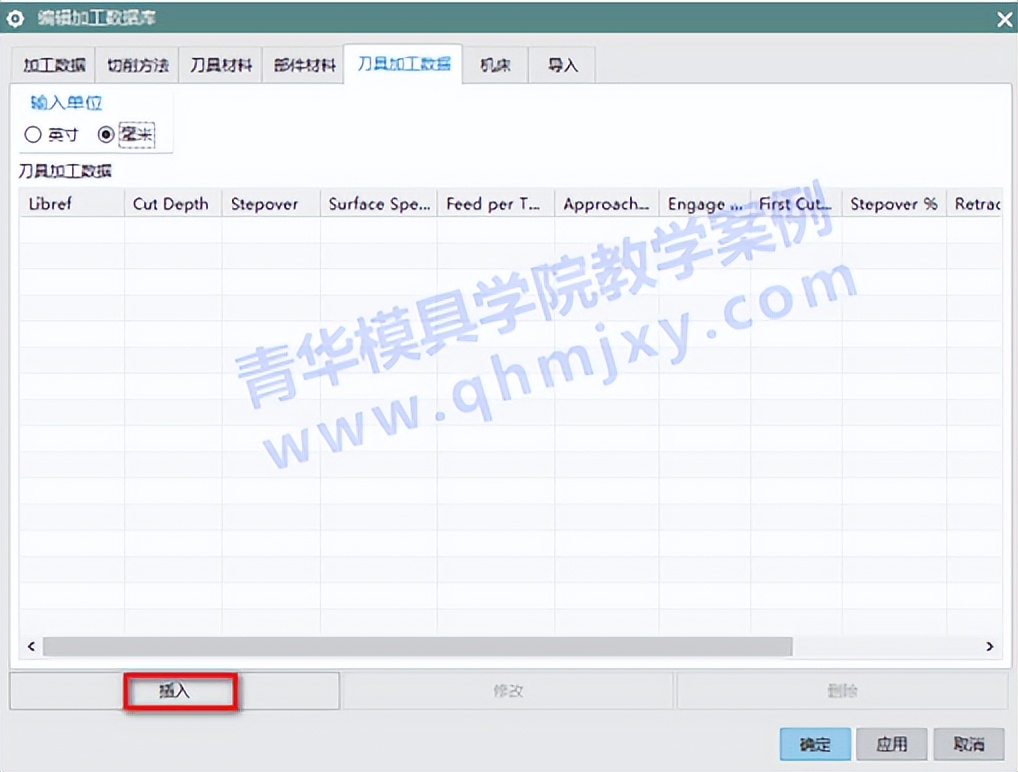The height and width of the screenshot is (772, 1018).
Task: Cancel with the 取消 button
Action: [969, 744]
